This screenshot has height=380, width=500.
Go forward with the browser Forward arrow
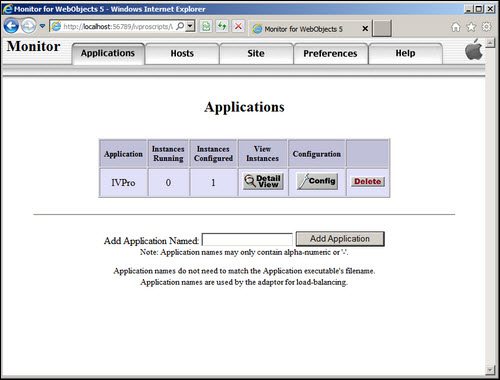(x=29, y=26)
